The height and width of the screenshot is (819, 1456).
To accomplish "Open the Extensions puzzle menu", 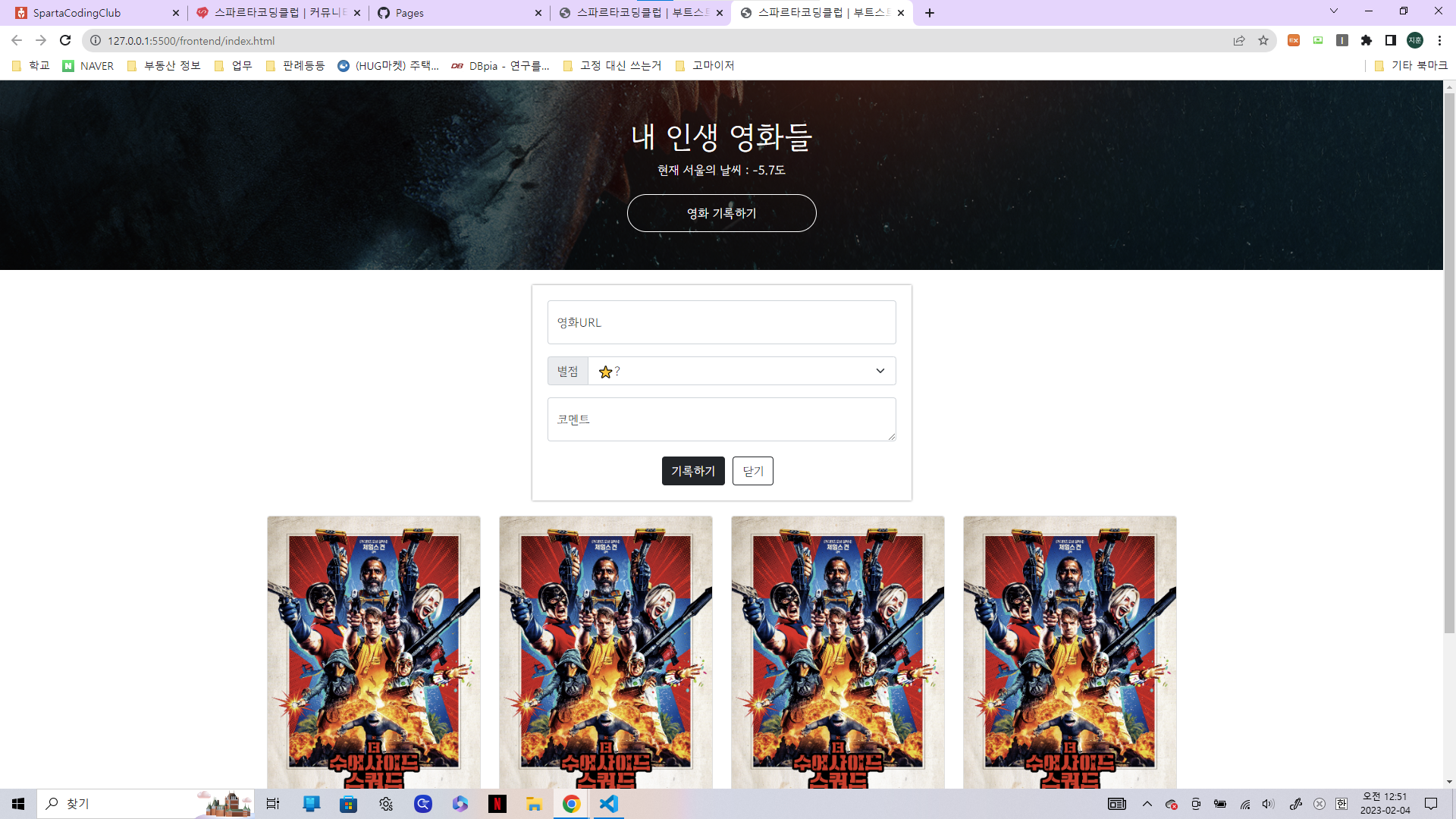I will pos(1367,40).
